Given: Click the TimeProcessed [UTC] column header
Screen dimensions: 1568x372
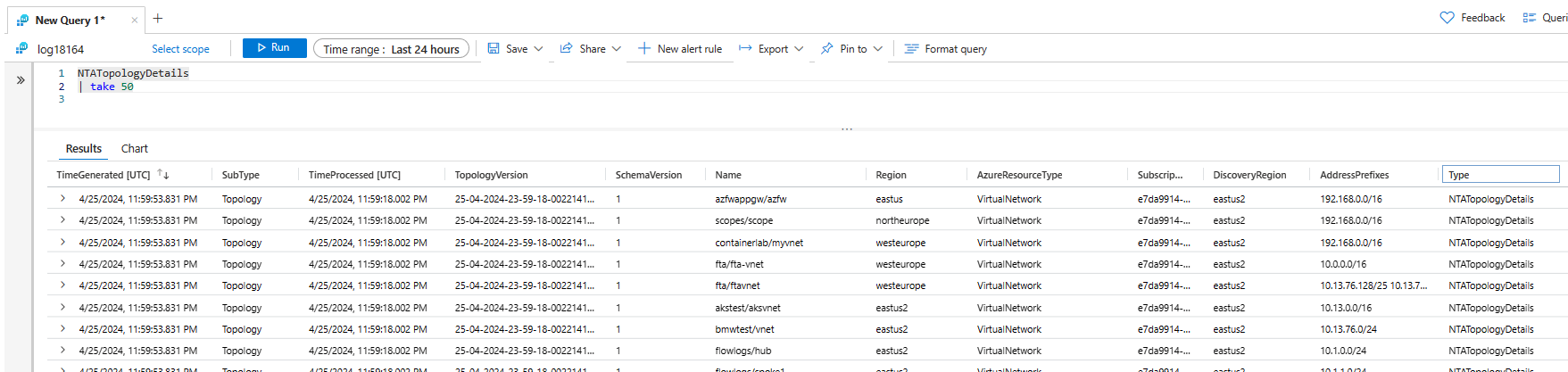Looking at the screenshot, I should point(354,175).
